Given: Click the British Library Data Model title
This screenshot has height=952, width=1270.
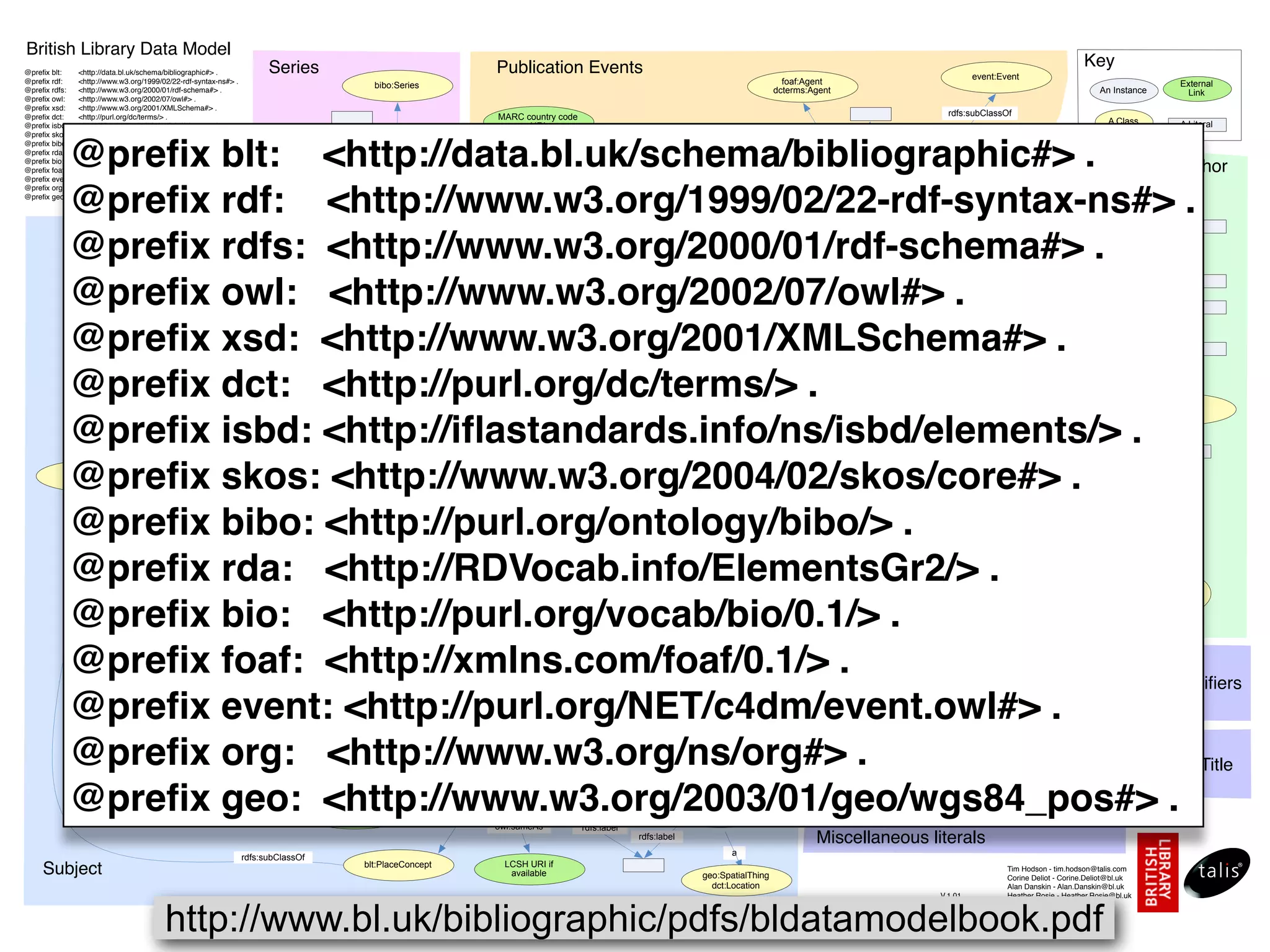Looking at the screenshot, I should click(x=128, y=49).
